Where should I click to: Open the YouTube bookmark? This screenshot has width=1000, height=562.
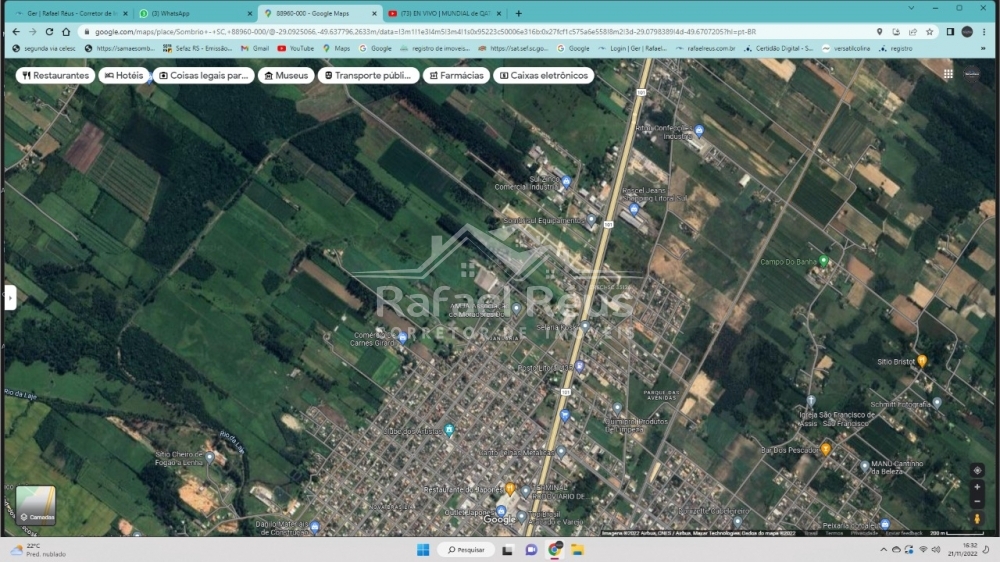click(x=295, y=48)
